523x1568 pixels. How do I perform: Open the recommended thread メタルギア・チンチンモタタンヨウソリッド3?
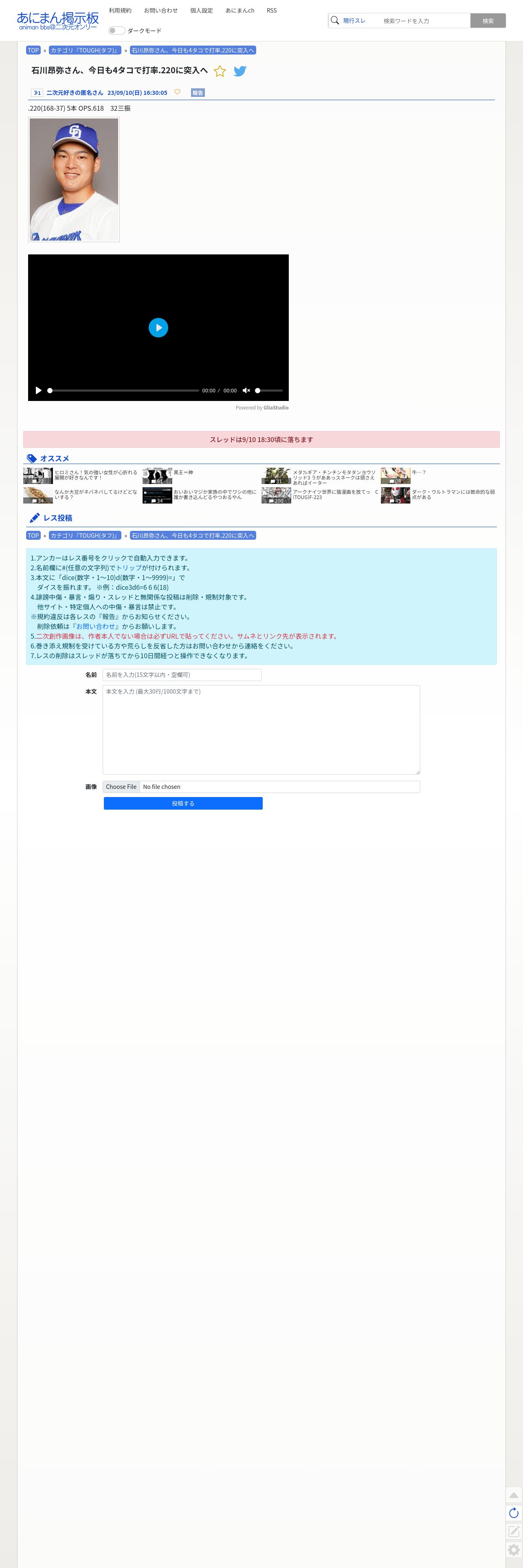click(x=334, y=477)
